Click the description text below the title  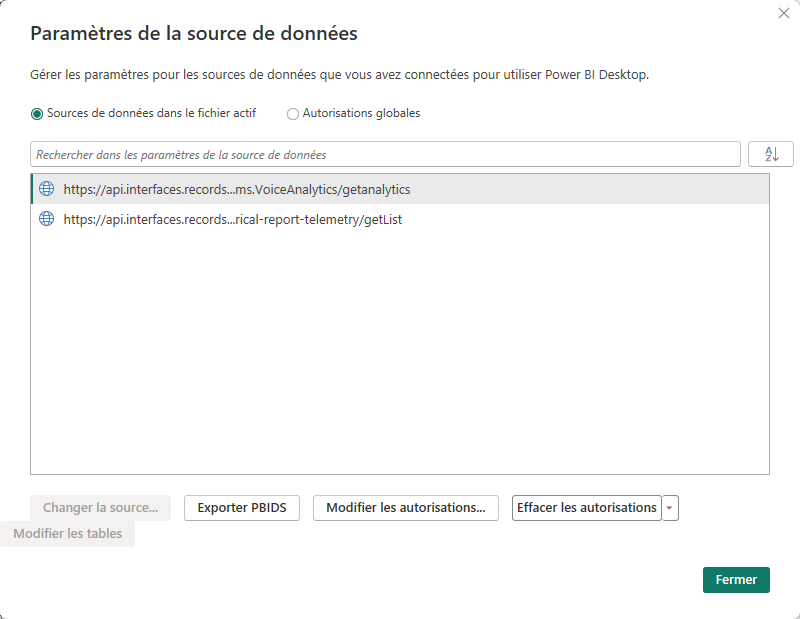pyautogui.click(x=340, y=75)
